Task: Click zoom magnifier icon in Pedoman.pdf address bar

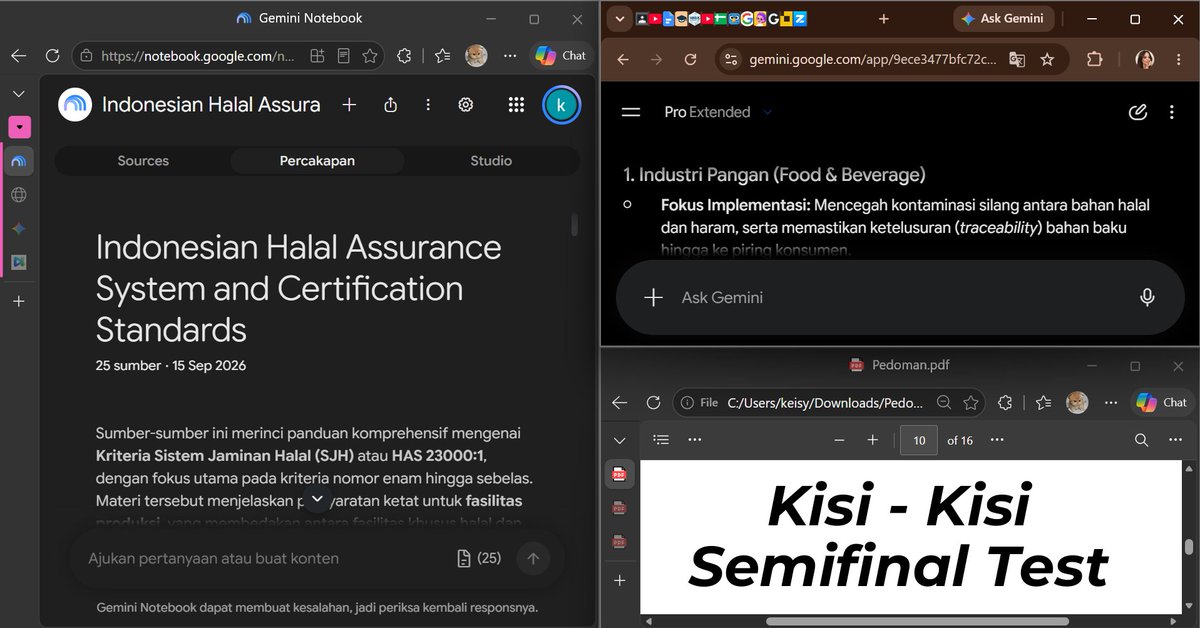Action: pyautogui.click(x=944, y=403)
